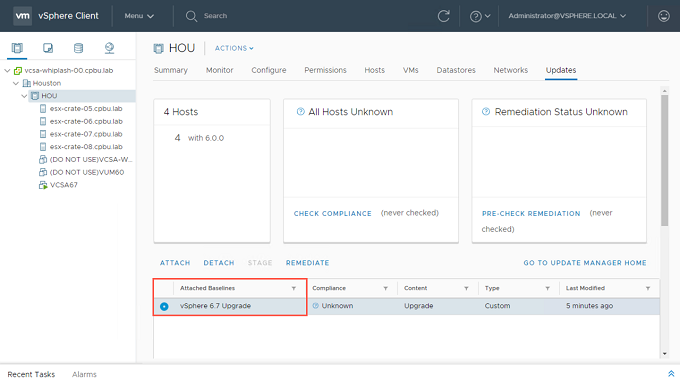Click the search magnifier icon
This screenshot has height=382, width=680.
click(x=191, y=16)
